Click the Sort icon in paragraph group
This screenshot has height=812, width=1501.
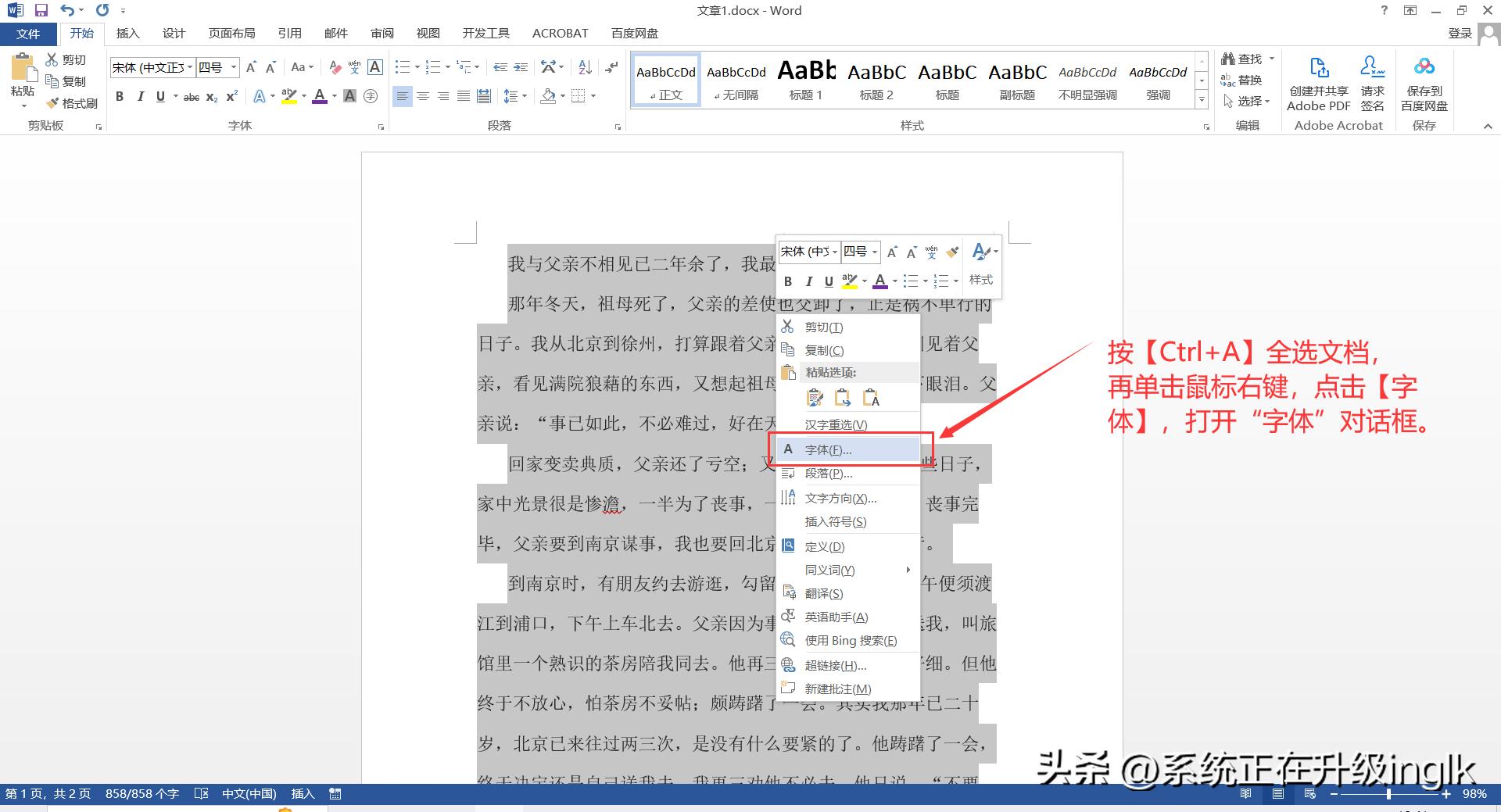pyautogui.click(x=585, y=67)
